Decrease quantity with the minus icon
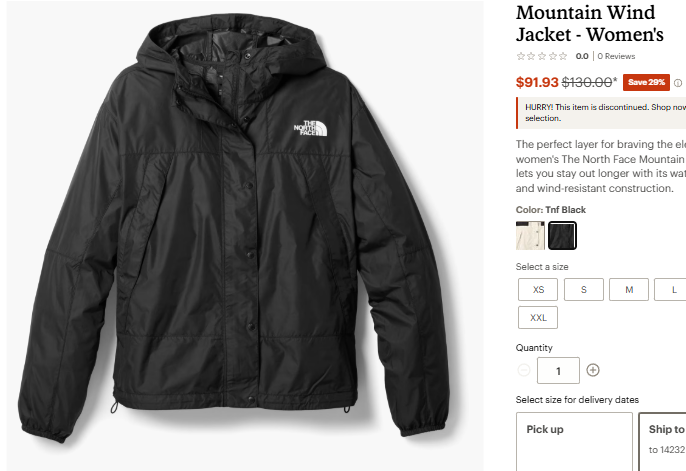This screenshot has height=471, width=686. click(x=525, y=370)
